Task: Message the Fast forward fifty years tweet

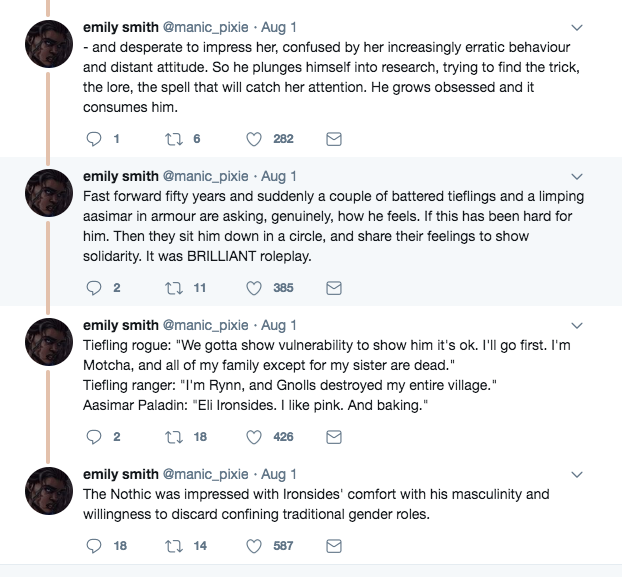Action: [334, 287]
